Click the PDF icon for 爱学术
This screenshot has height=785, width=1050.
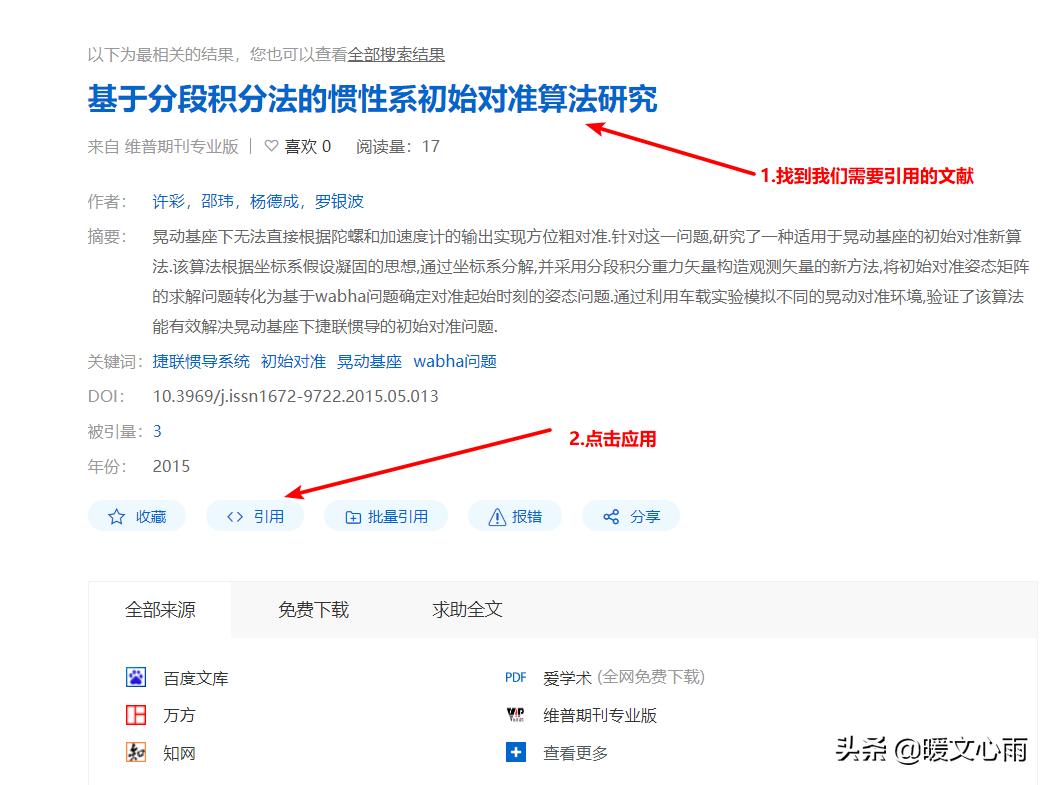(x=514, y=677)
